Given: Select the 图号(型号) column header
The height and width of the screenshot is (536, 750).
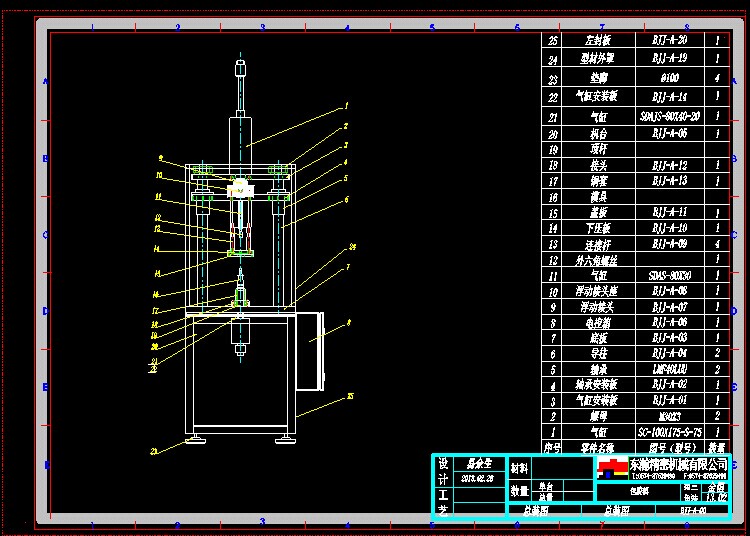Looking at the screenshot, I should tap(669, 447).
